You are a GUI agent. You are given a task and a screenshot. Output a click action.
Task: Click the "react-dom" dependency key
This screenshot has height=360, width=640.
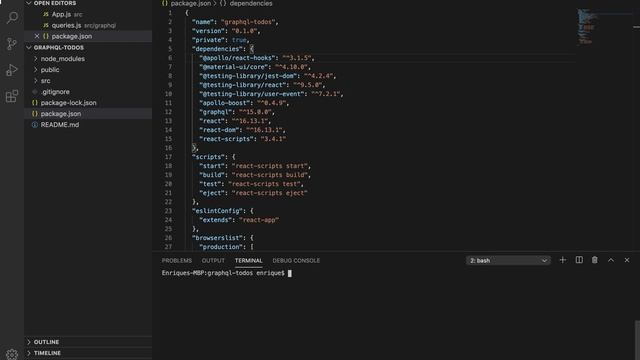(x=220, y=130)
